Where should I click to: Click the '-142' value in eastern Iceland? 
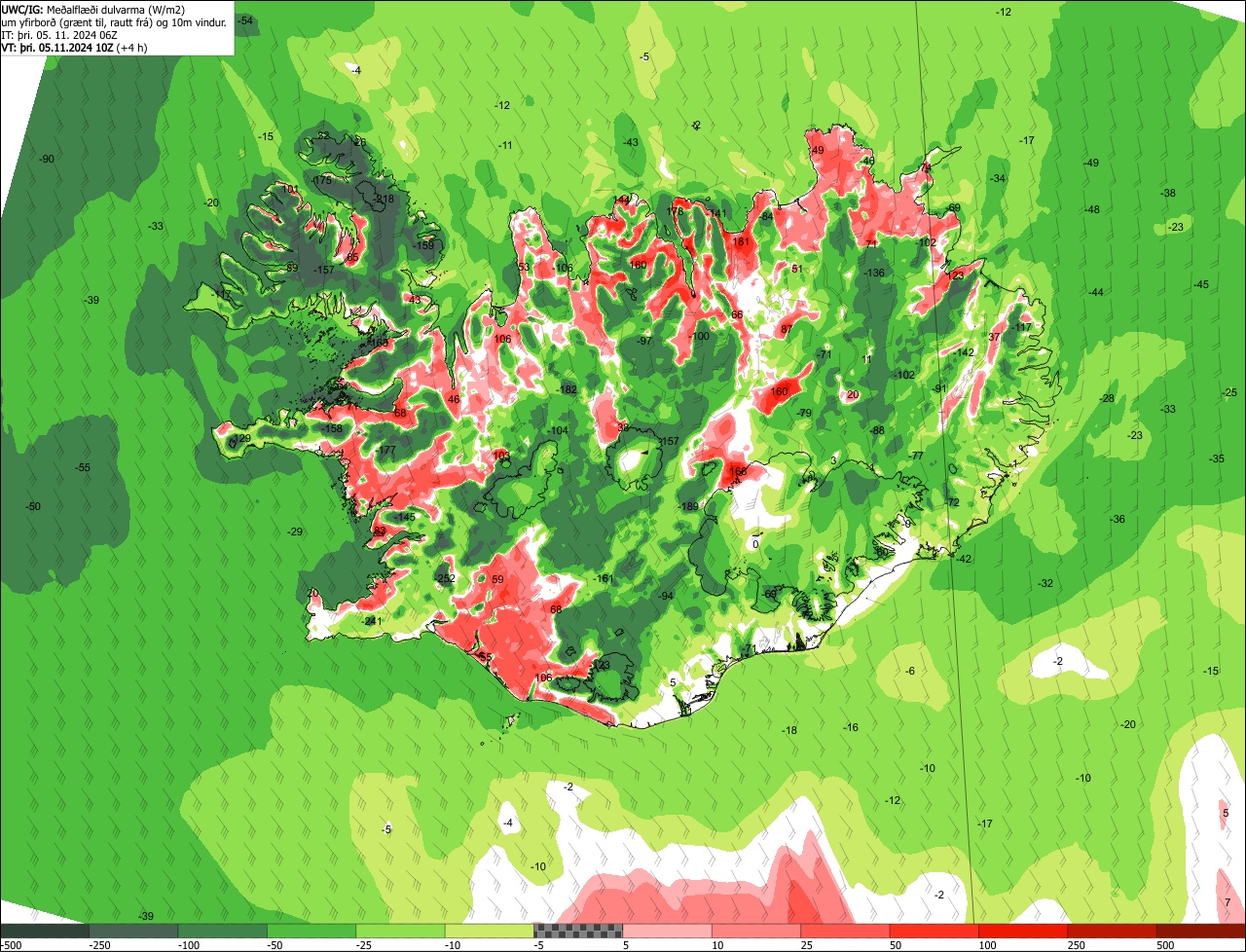click(x=964, y=352)
